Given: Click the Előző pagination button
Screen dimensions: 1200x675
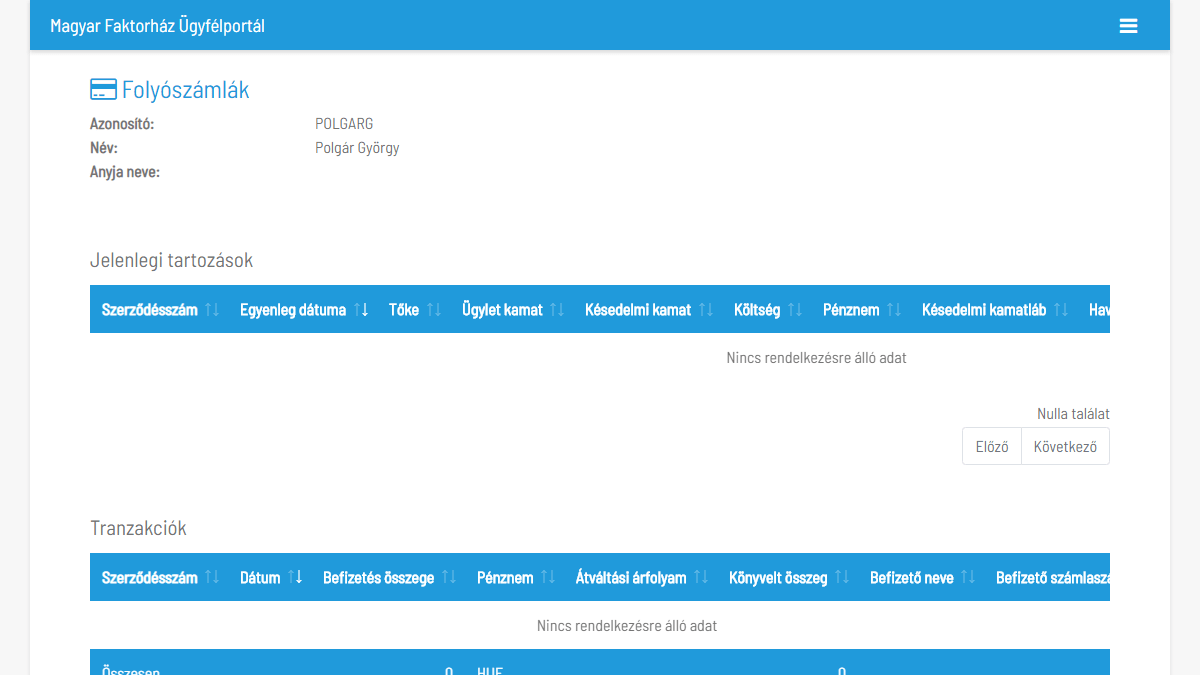Looking at the screenshot, I should [x=991, y=447].
